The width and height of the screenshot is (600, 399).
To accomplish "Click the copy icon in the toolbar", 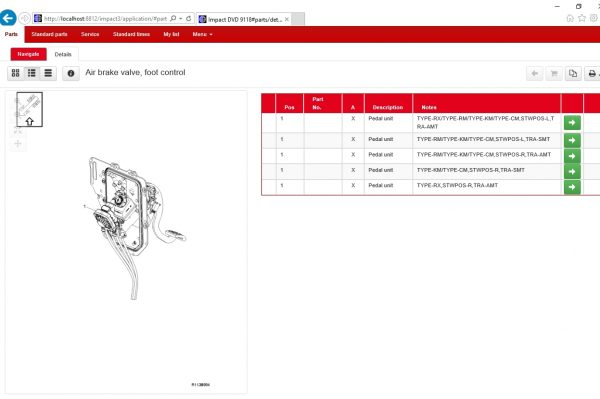I will [x=573, y=73].
